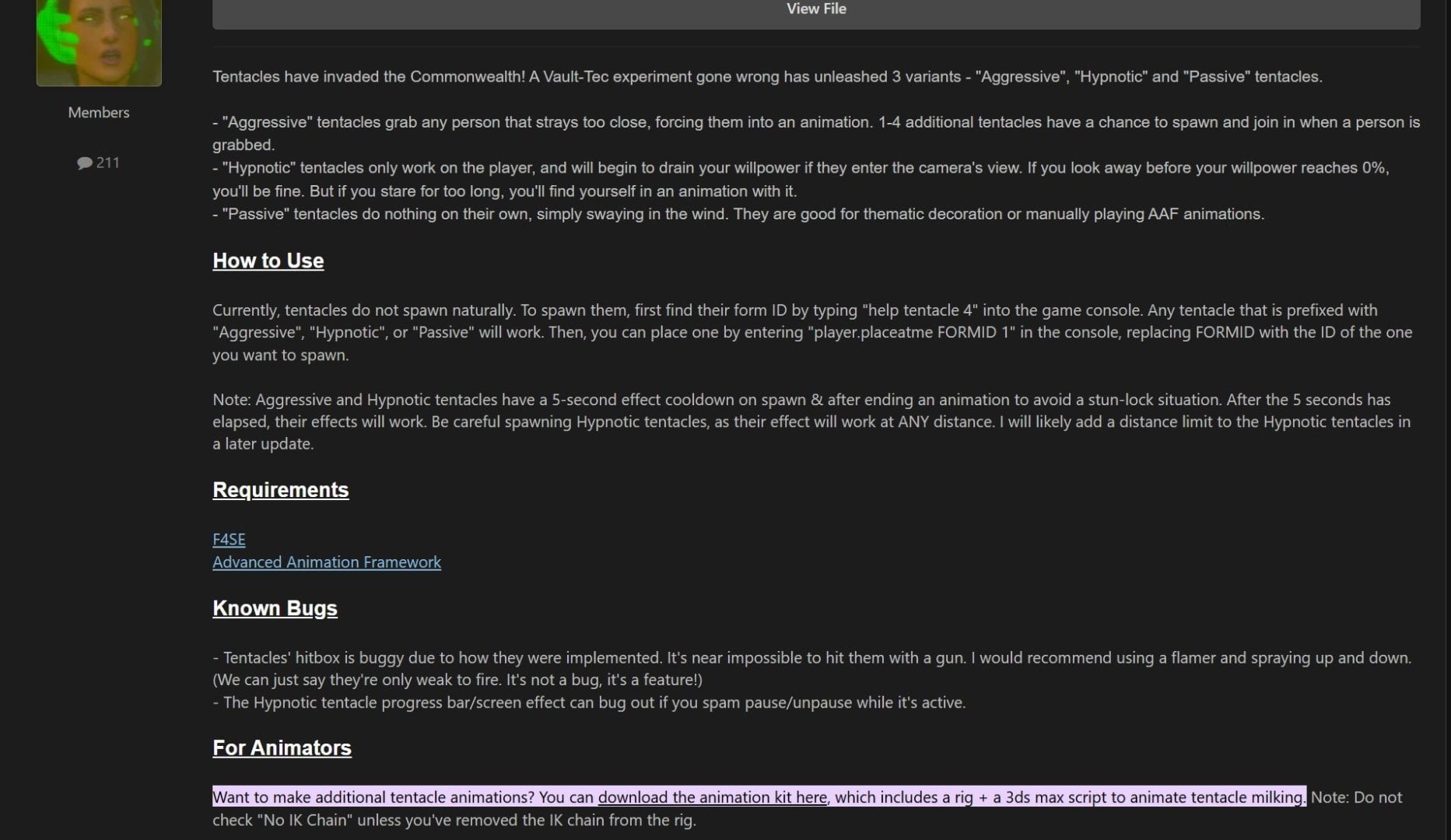Open the F4SE requirement link
This screenshot has height=840, width=1451.
229,539
